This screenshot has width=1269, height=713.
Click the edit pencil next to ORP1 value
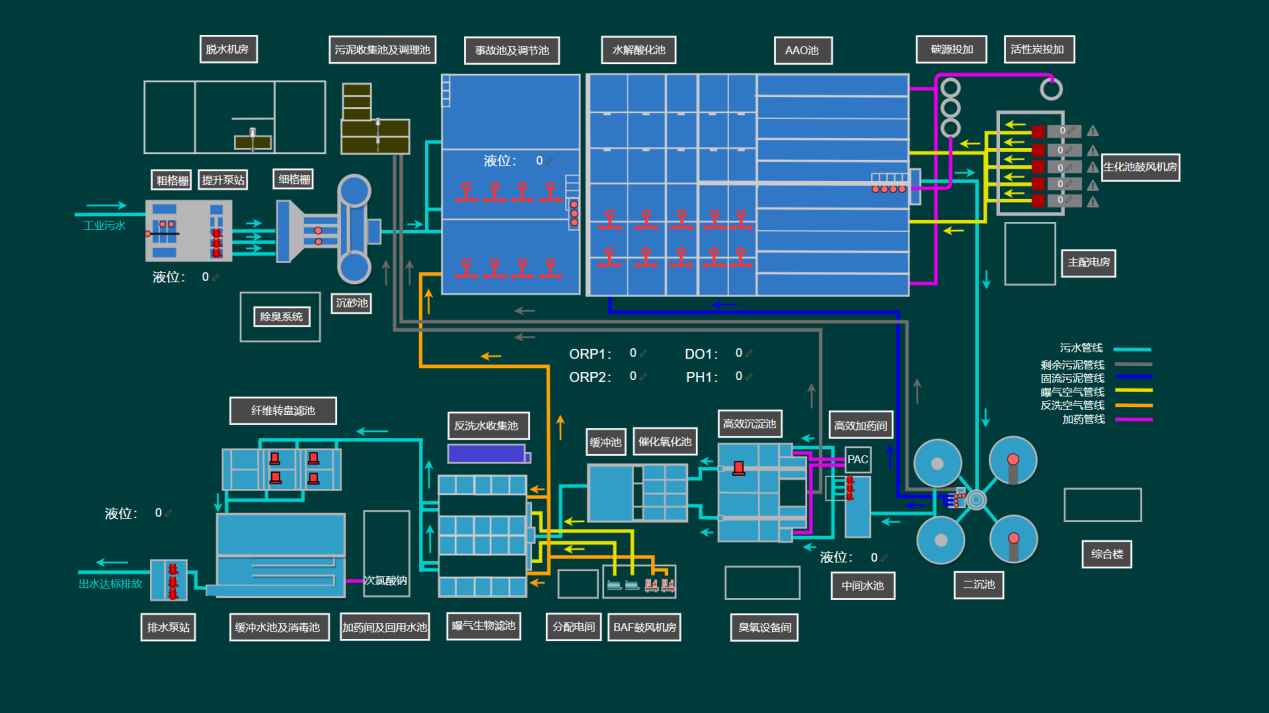(643, 353)
